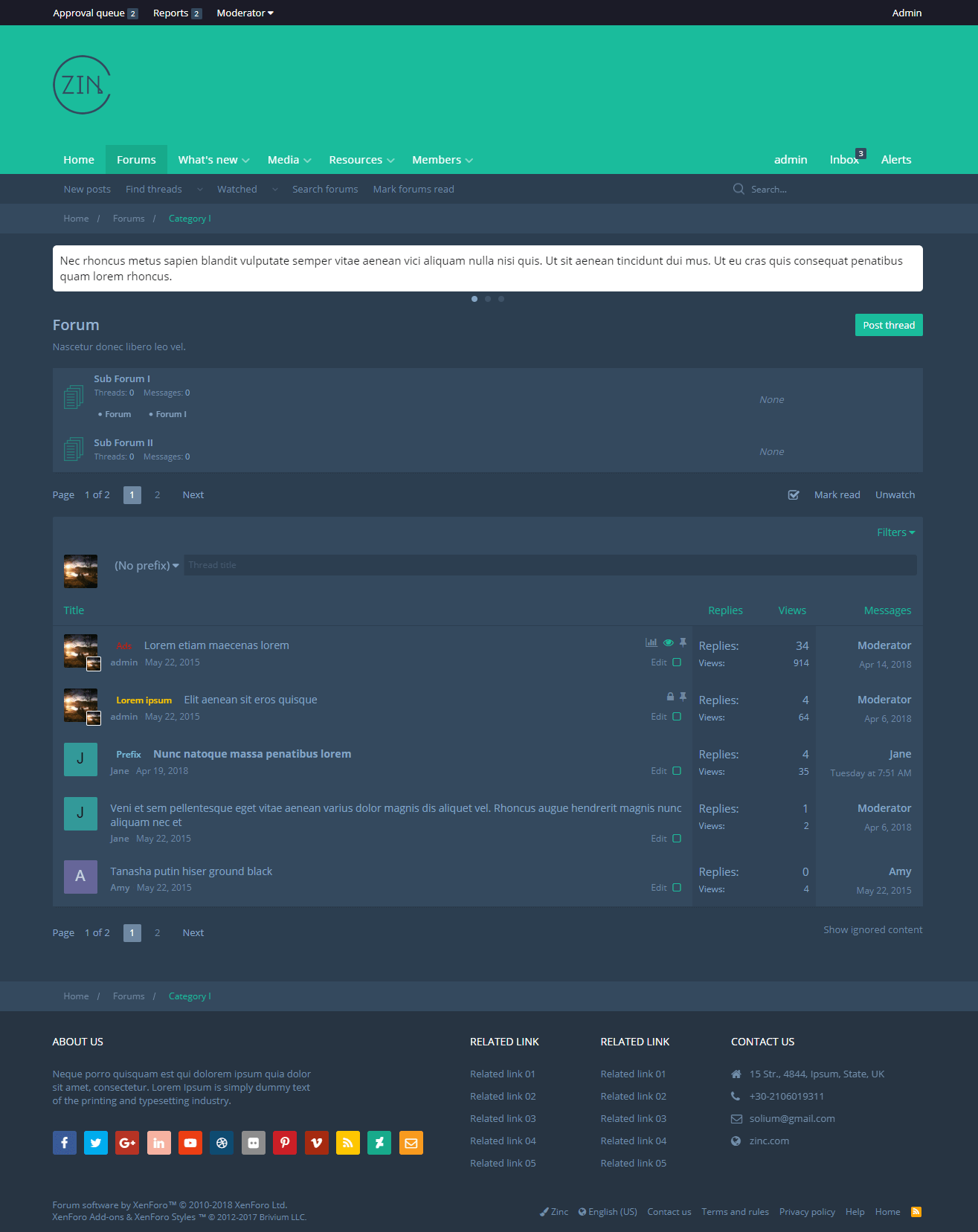
Task: Open the Filters dropdown
Action: [895, 532]
